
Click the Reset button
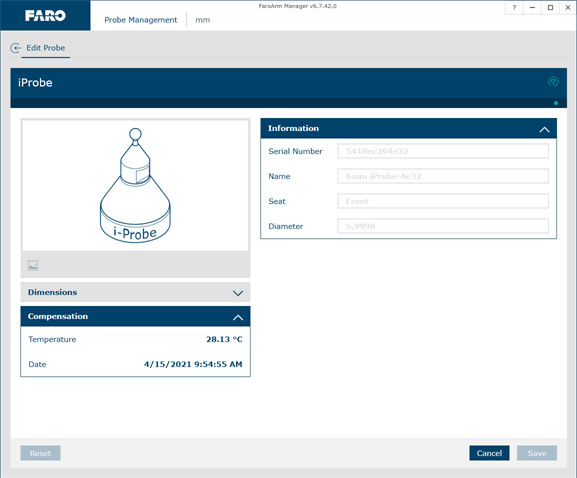40,453
